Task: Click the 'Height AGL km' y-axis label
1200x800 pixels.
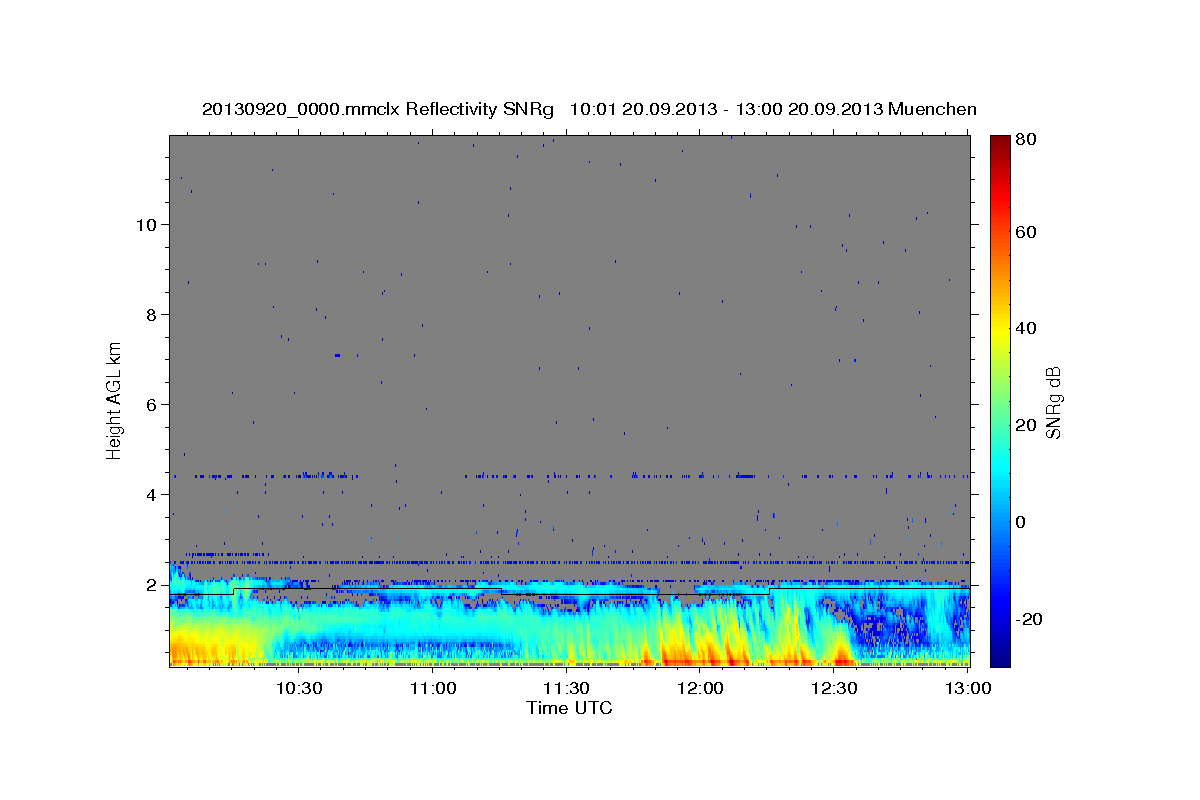Action: 115,399
